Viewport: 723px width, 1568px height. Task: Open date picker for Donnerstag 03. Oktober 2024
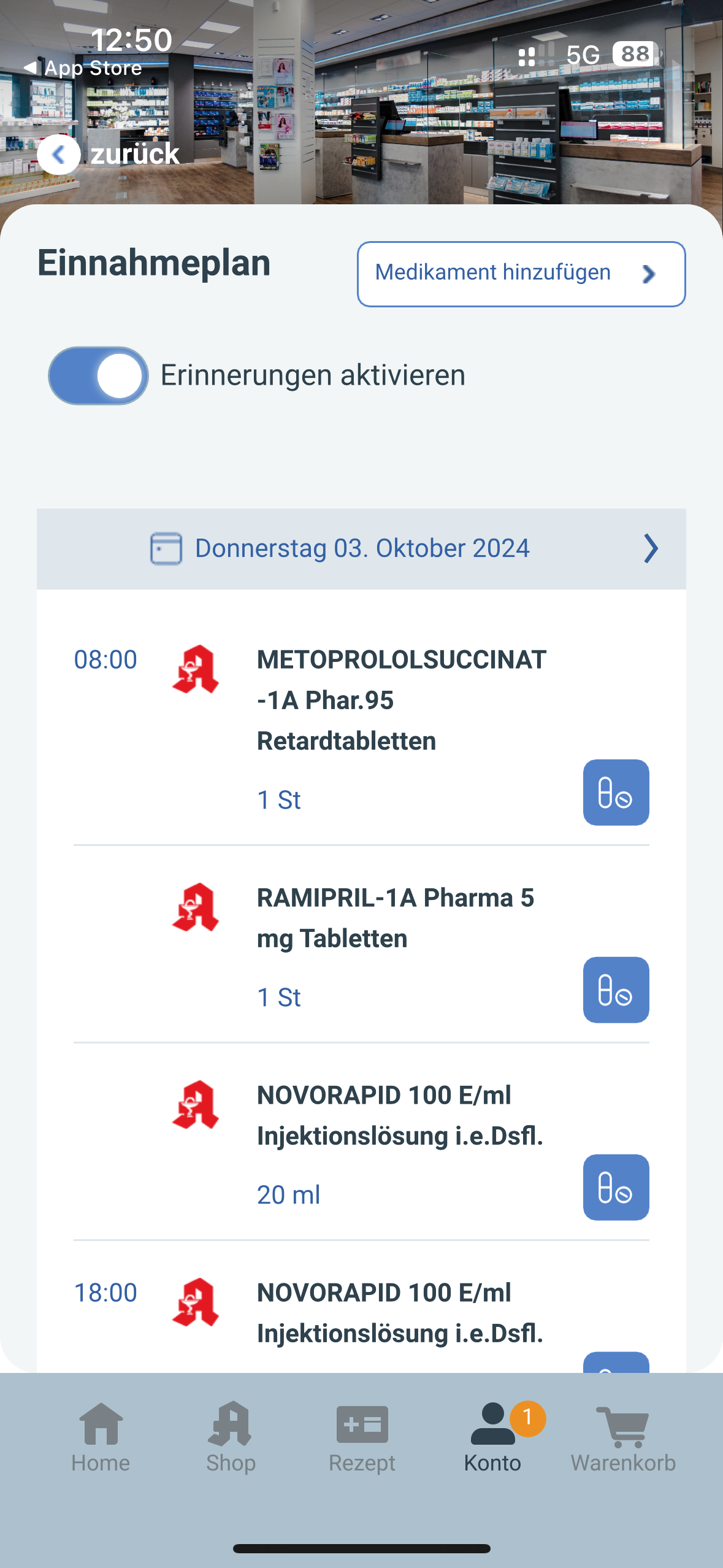click(362, 548)
